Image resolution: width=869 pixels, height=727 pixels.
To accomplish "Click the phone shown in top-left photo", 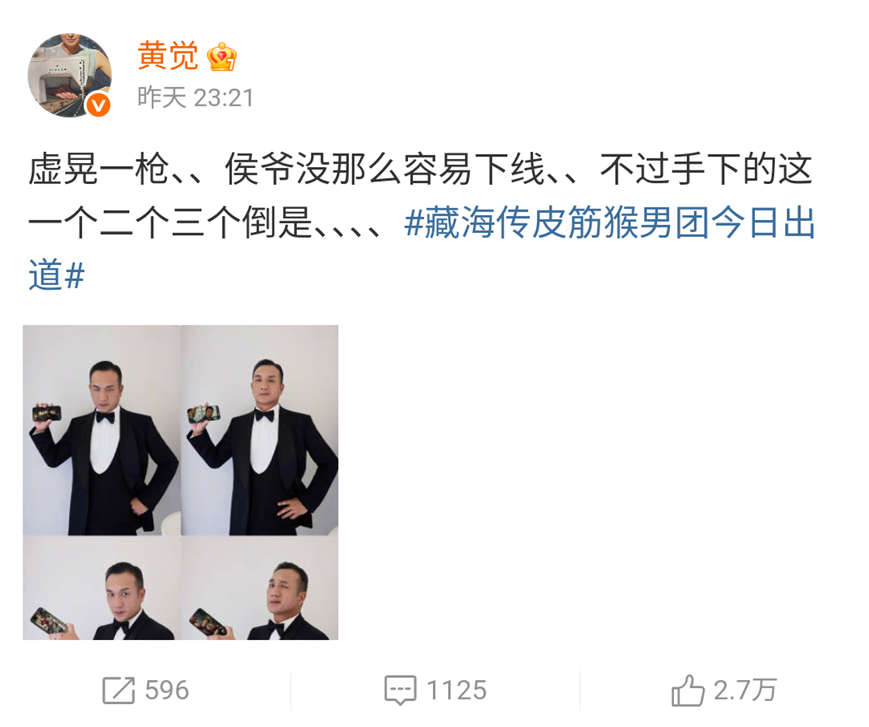I will pos(47,413).
